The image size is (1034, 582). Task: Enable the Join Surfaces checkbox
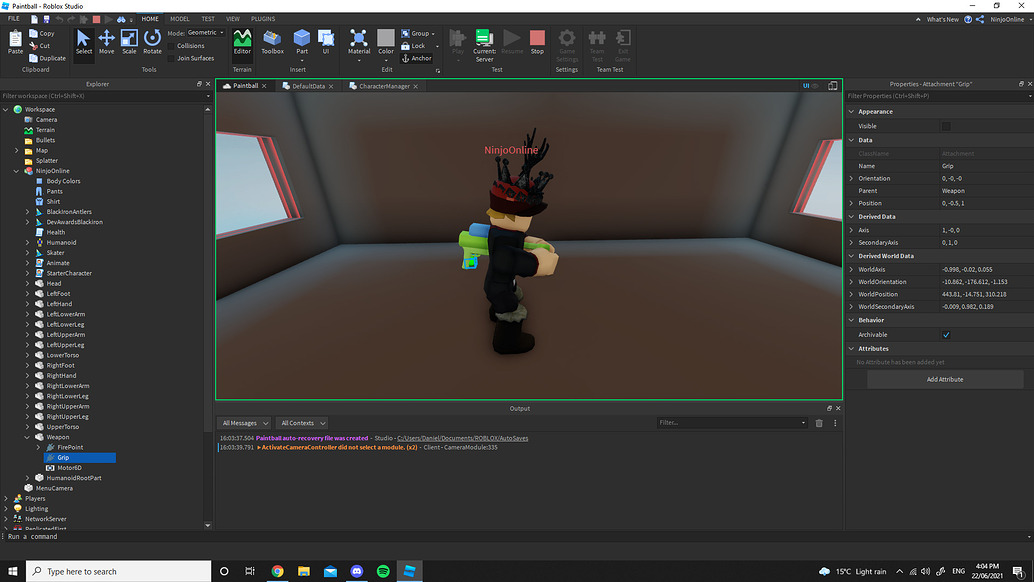click(171, 59)
